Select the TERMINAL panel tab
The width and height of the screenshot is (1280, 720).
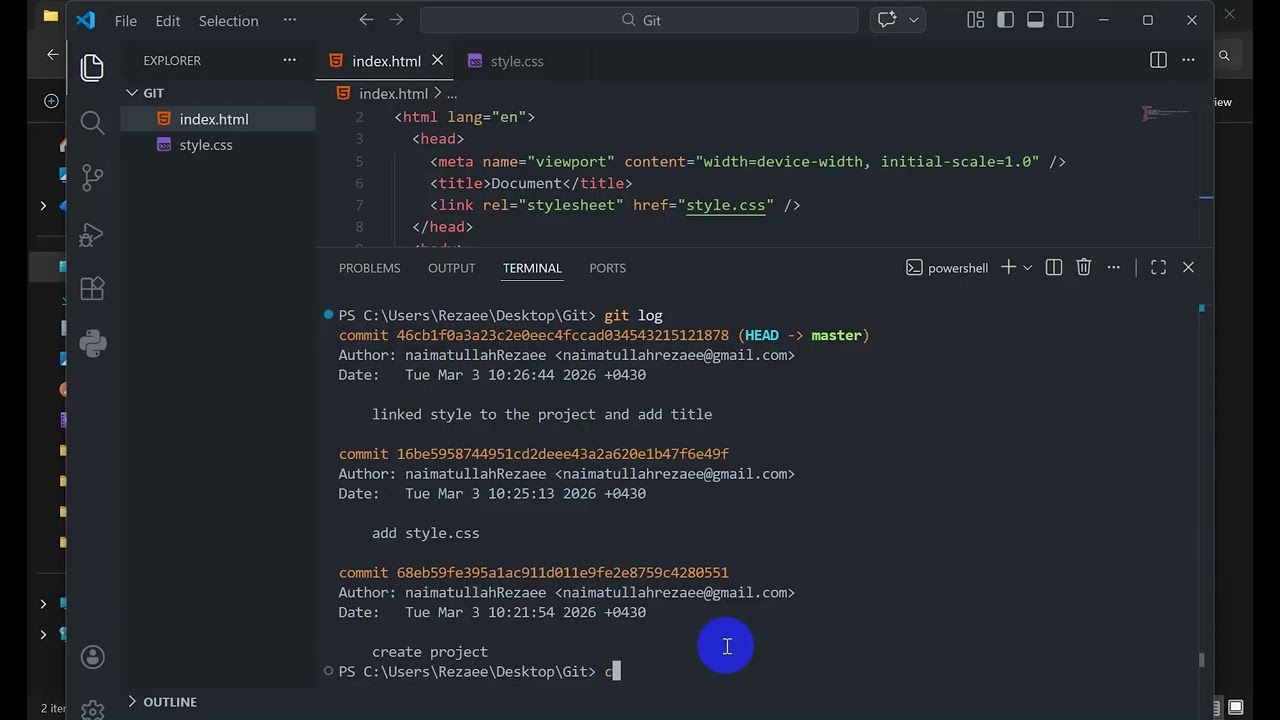(532, 268)
